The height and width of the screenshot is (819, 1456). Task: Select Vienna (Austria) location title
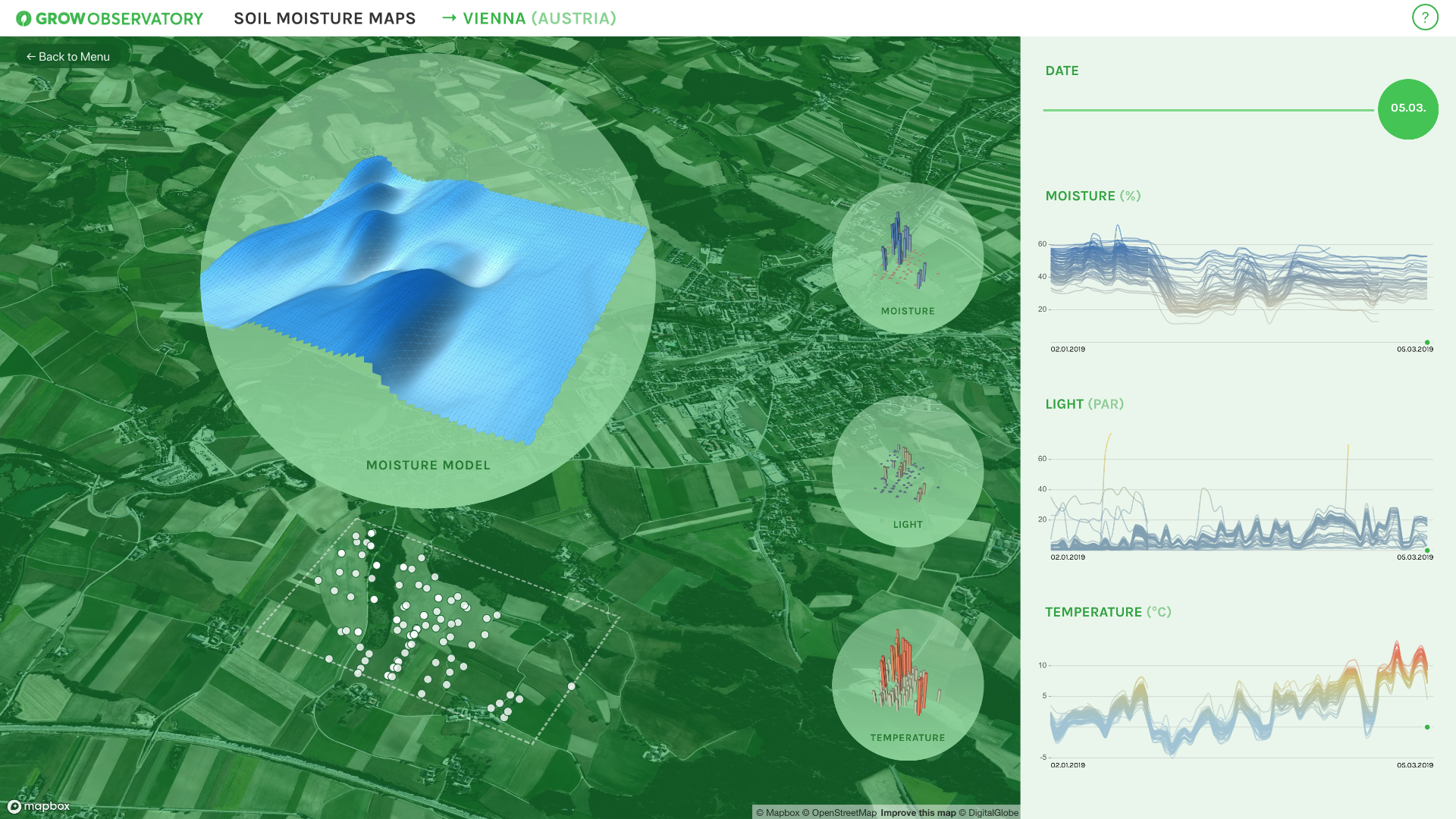pos(539,18)
